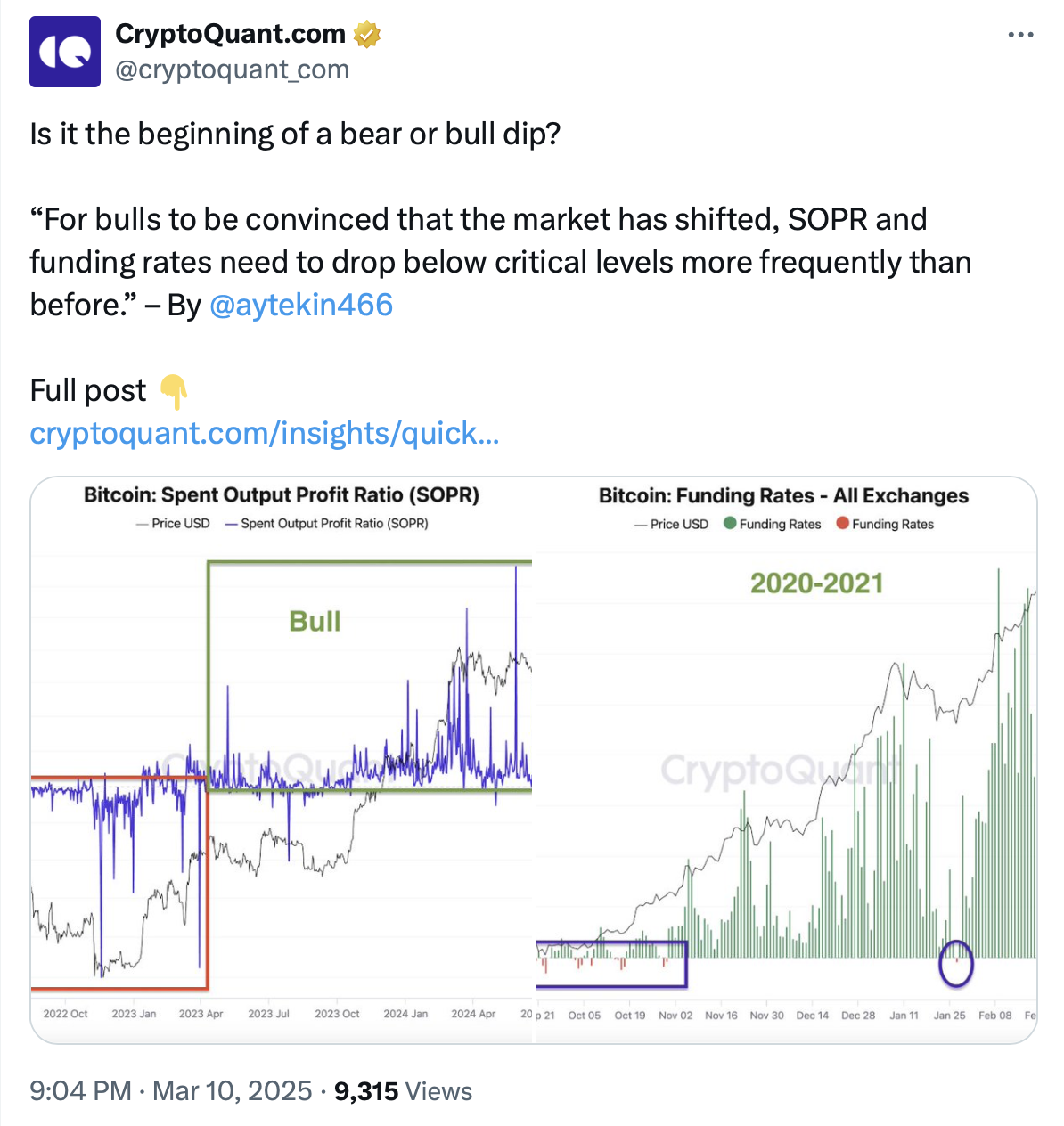Click the circled Jan 25 funding marker

coord(956,963)
